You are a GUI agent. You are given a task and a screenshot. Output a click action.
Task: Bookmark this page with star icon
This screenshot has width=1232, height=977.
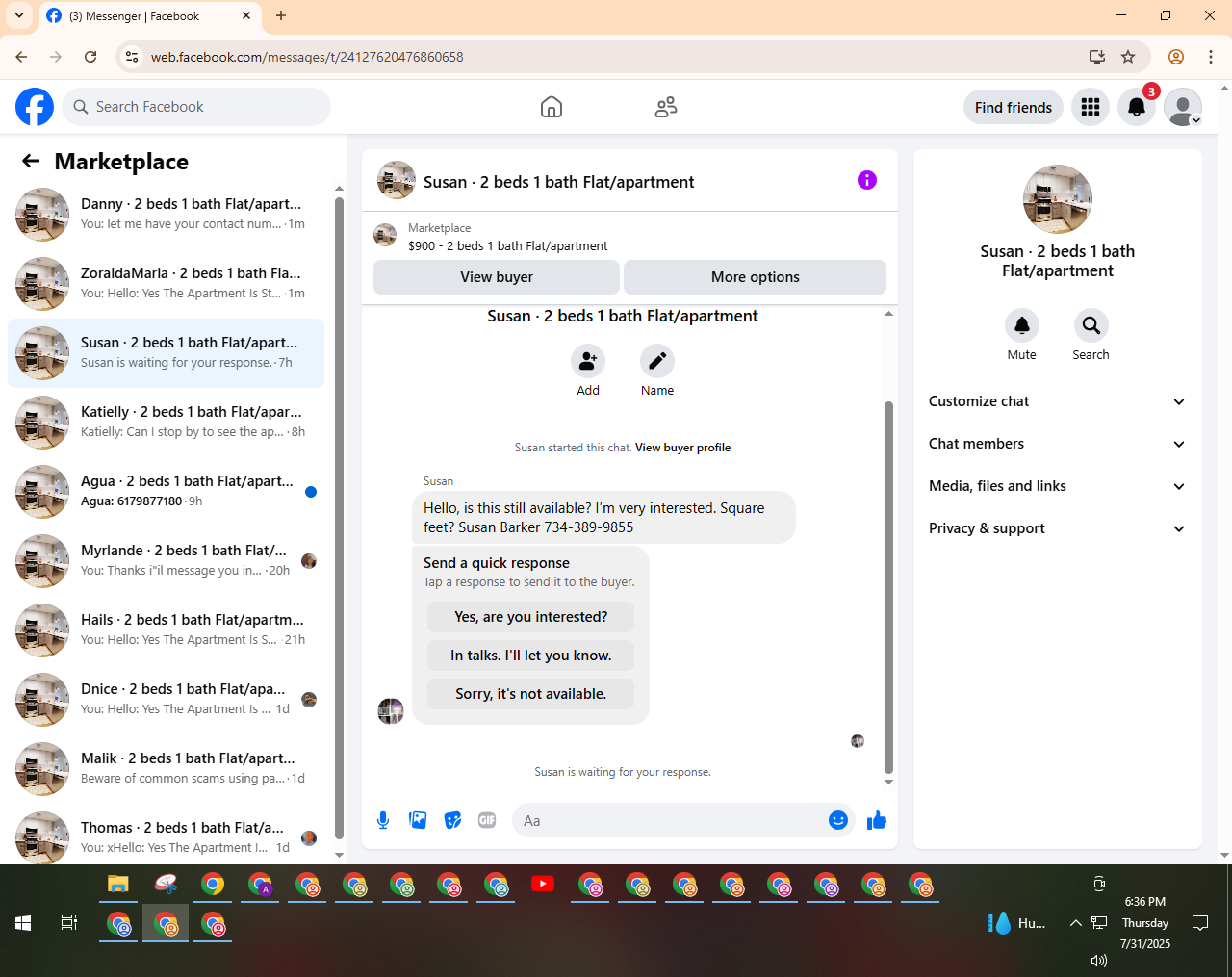point(1128,57)
